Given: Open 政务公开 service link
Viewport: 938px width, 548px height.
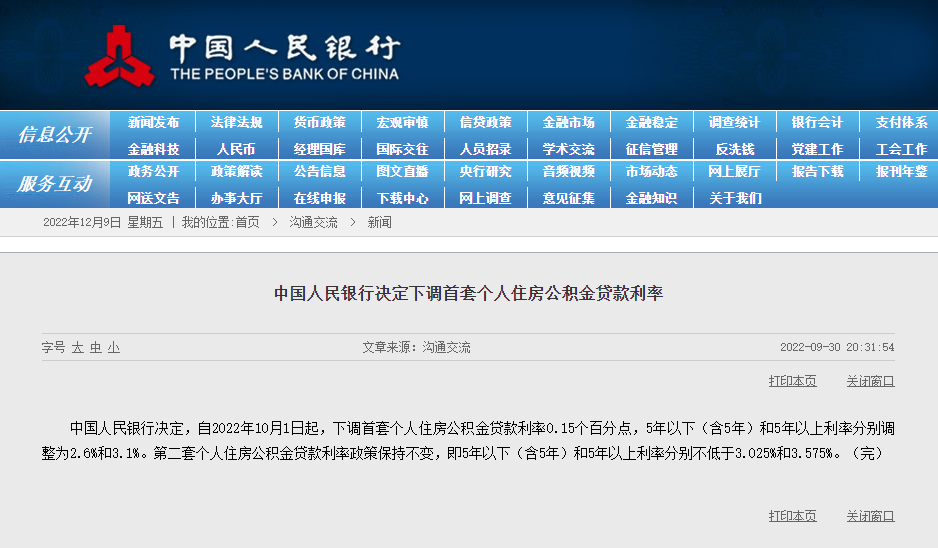Looking at the screenshot, I should (x=153, y=171).
